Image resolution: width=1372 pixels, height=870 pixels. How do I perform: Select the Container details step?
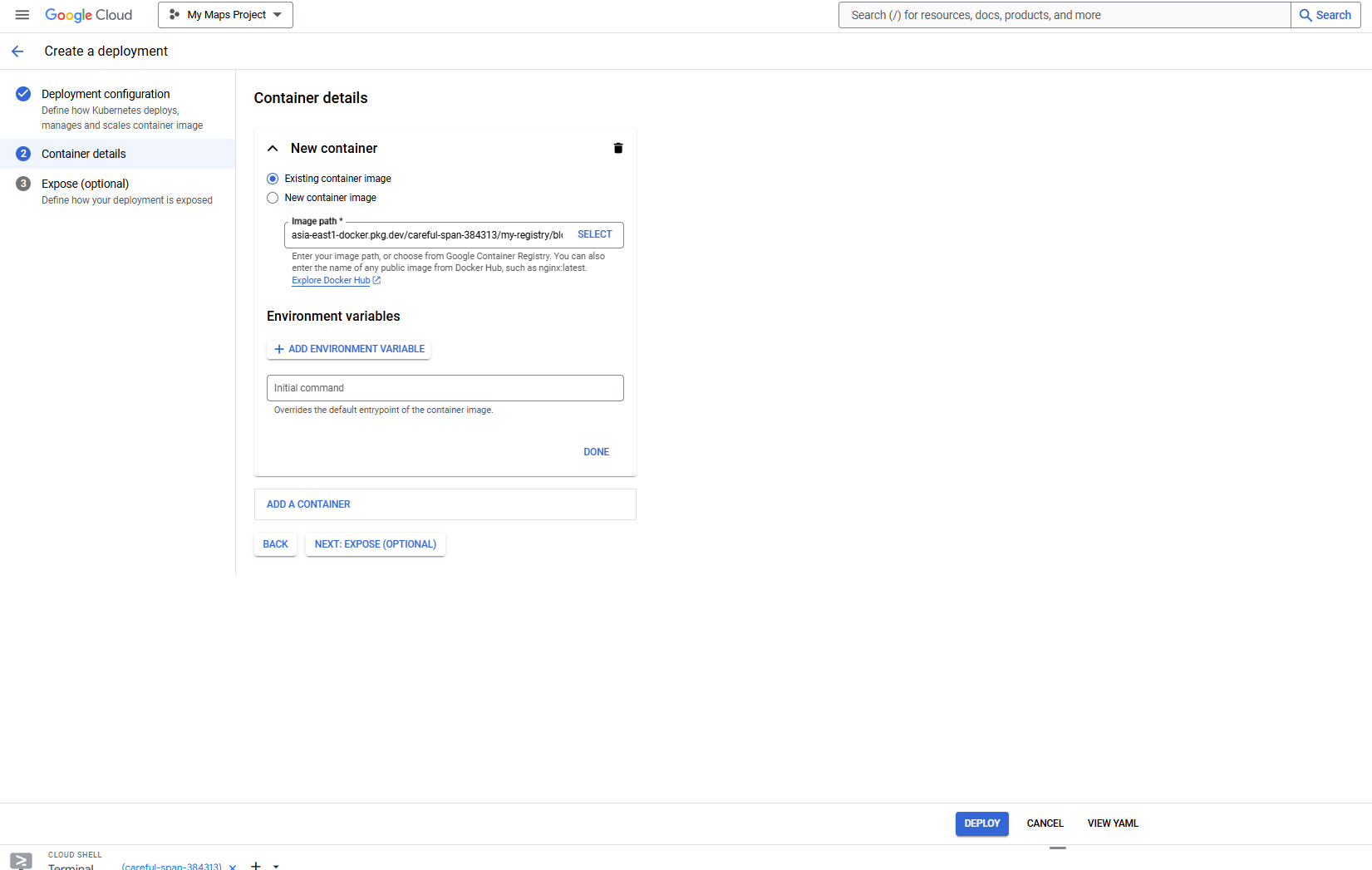pyautogui.click(x=84, y=154)
